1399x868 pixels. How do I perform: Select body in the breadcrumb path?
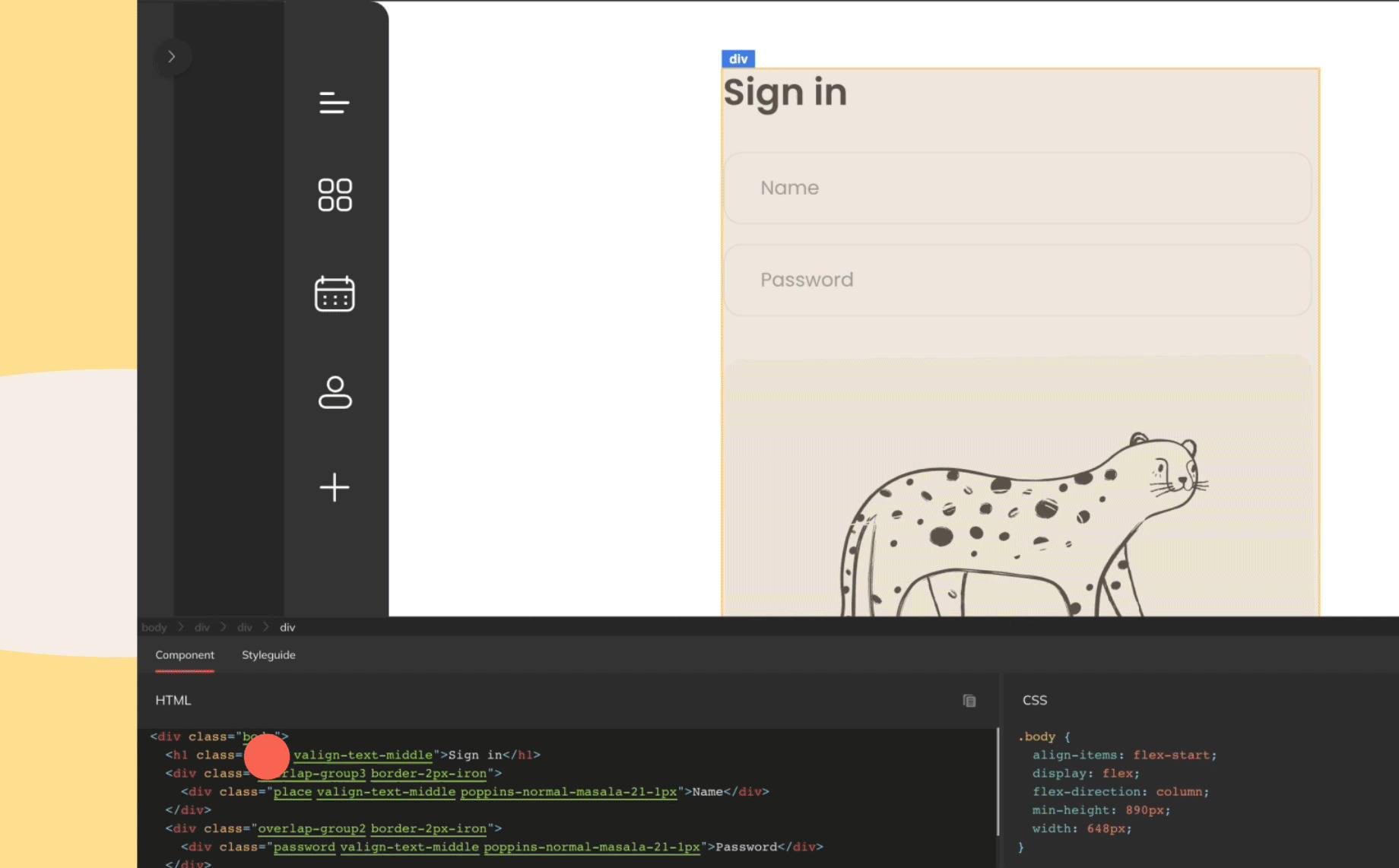click(x=154, y=628)
